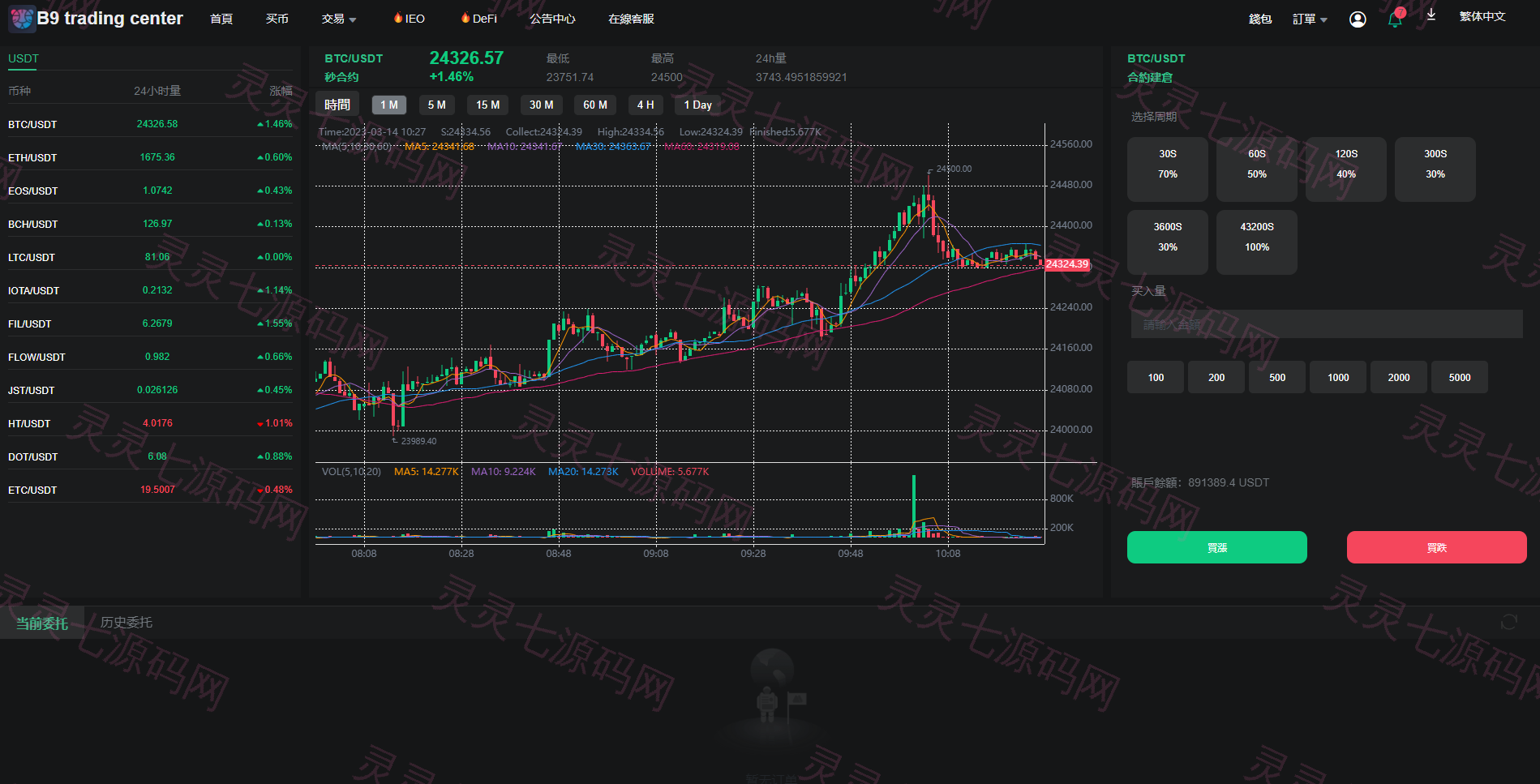Open the user account profile icon
The width and height of the screenshot is (1540, 784).
click(1358, 19)
